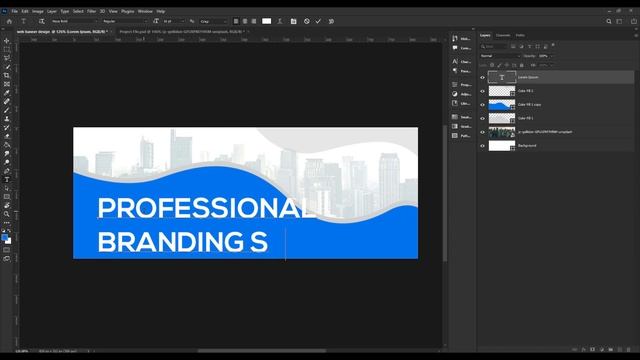640x360 pixels.
Task: Hide the Color Fill 1 copy layer
Action: tap(482, 105)
